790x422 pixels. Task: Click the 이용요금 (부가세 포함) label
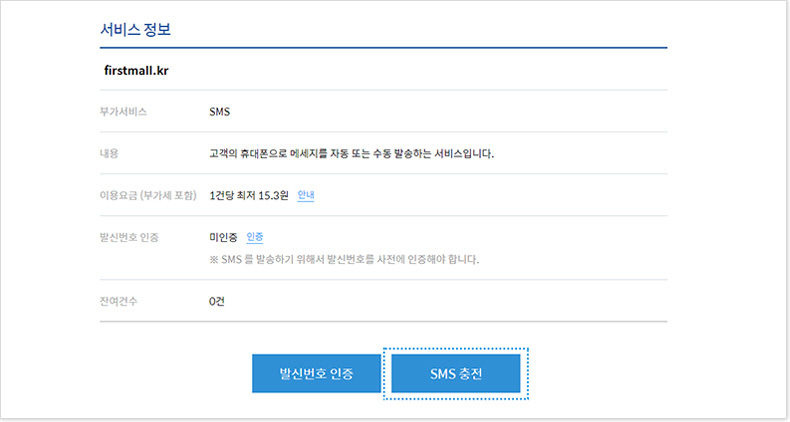click(x=148, y=195)
